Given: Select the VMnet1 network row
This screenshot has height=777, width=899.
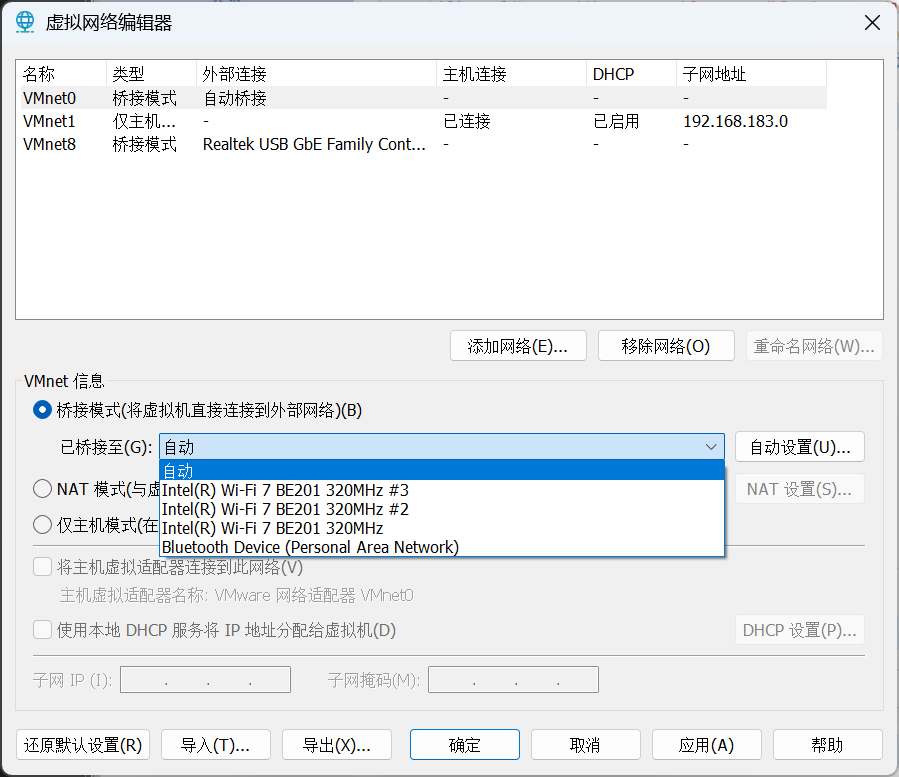Looking at the screenshot, I should click(424, 121).
